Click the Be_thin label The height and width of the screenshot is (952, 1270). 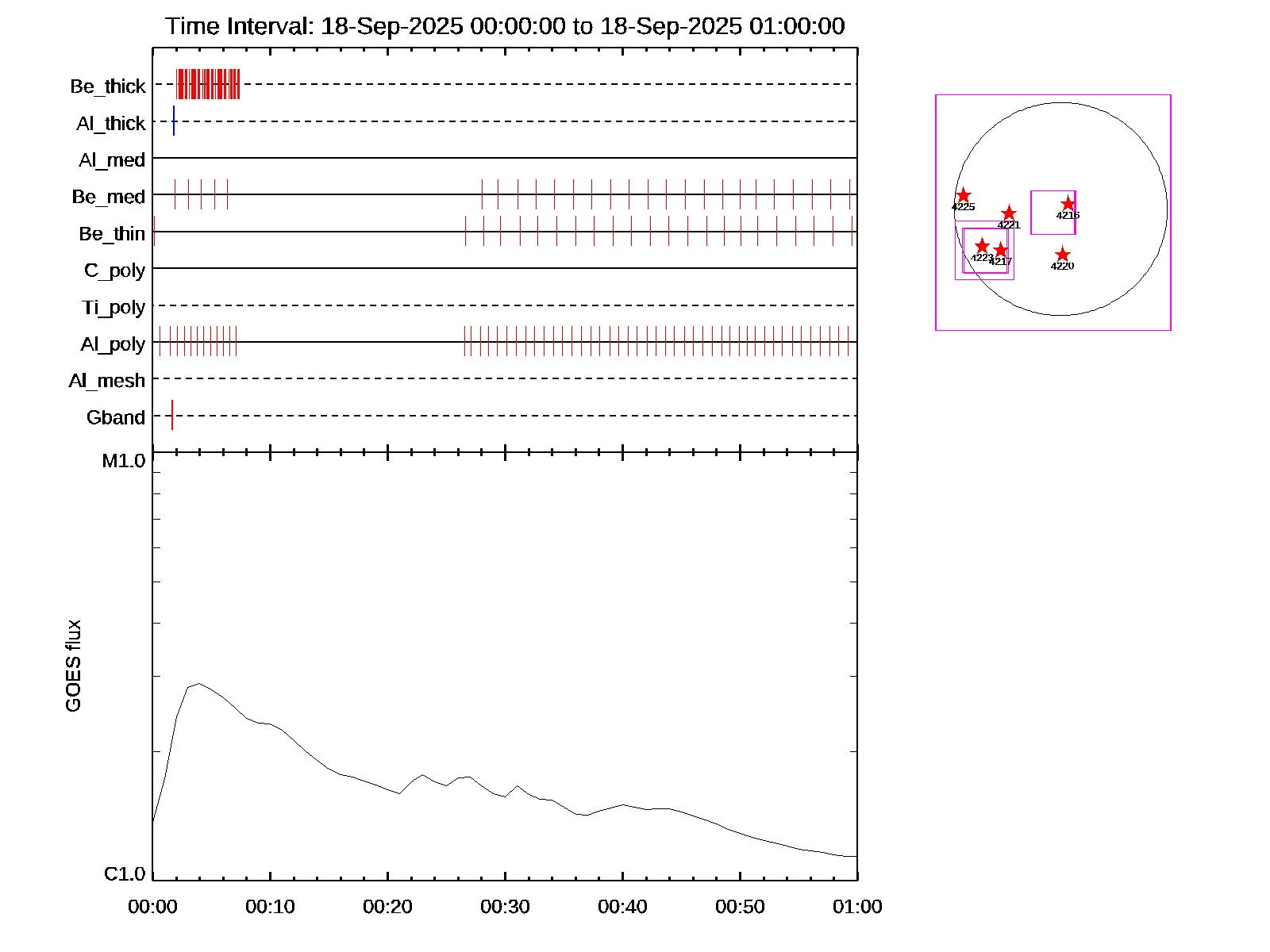tap(112, 234)
